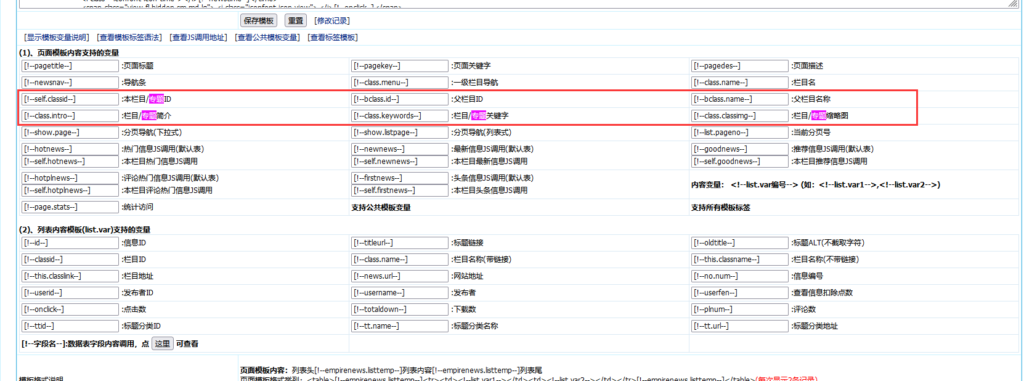Screen dimensions: 1024x381
Task: Click the 统计访问 label
Action: click(x=138, y=207)
